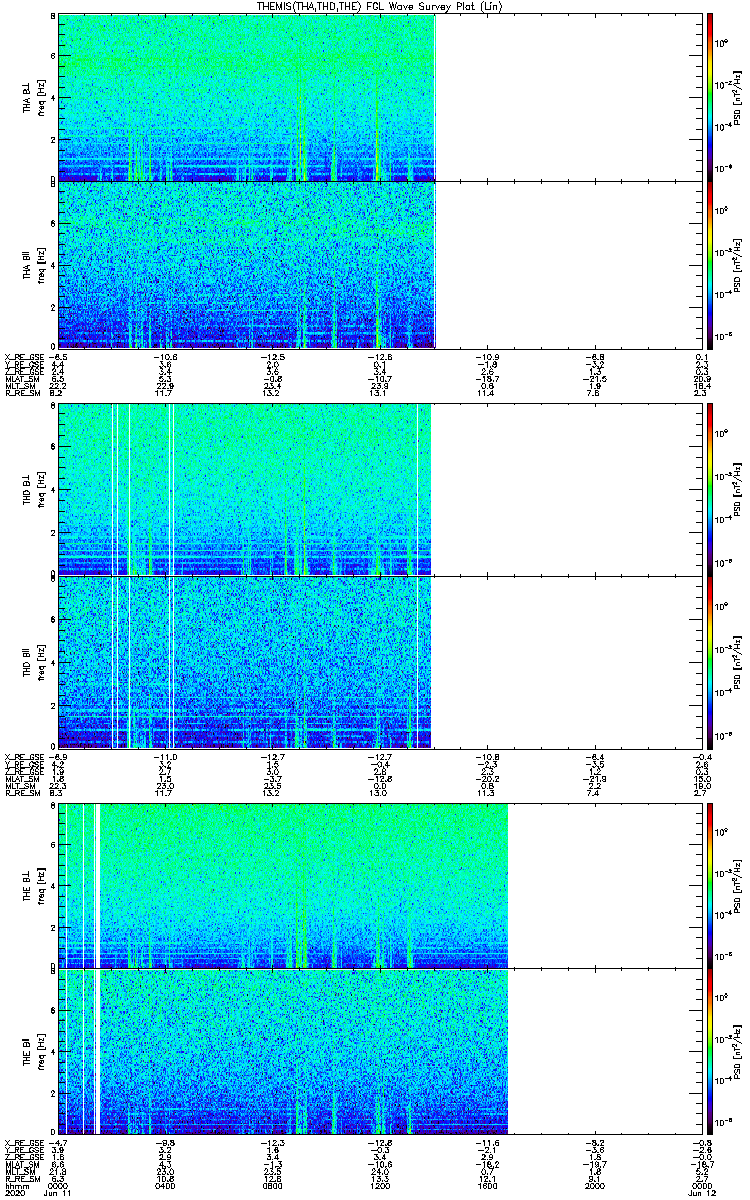Screen dimensions: 750x1200
Task: Click the PSD color bar beside THD B-parallel
Action: pos(710,662)
